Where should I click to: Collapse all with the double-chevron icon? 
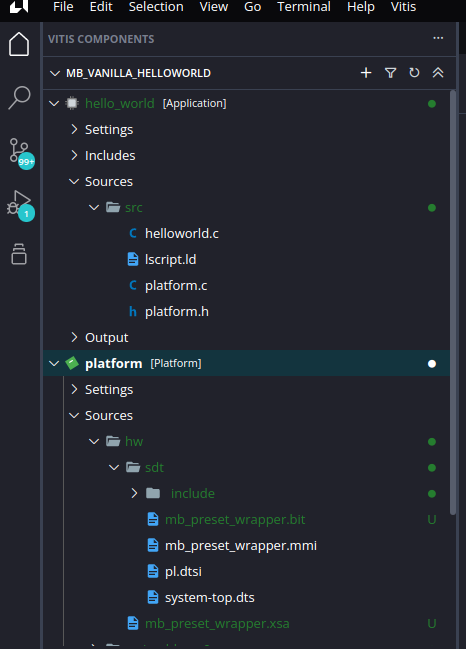click(438, 73)
